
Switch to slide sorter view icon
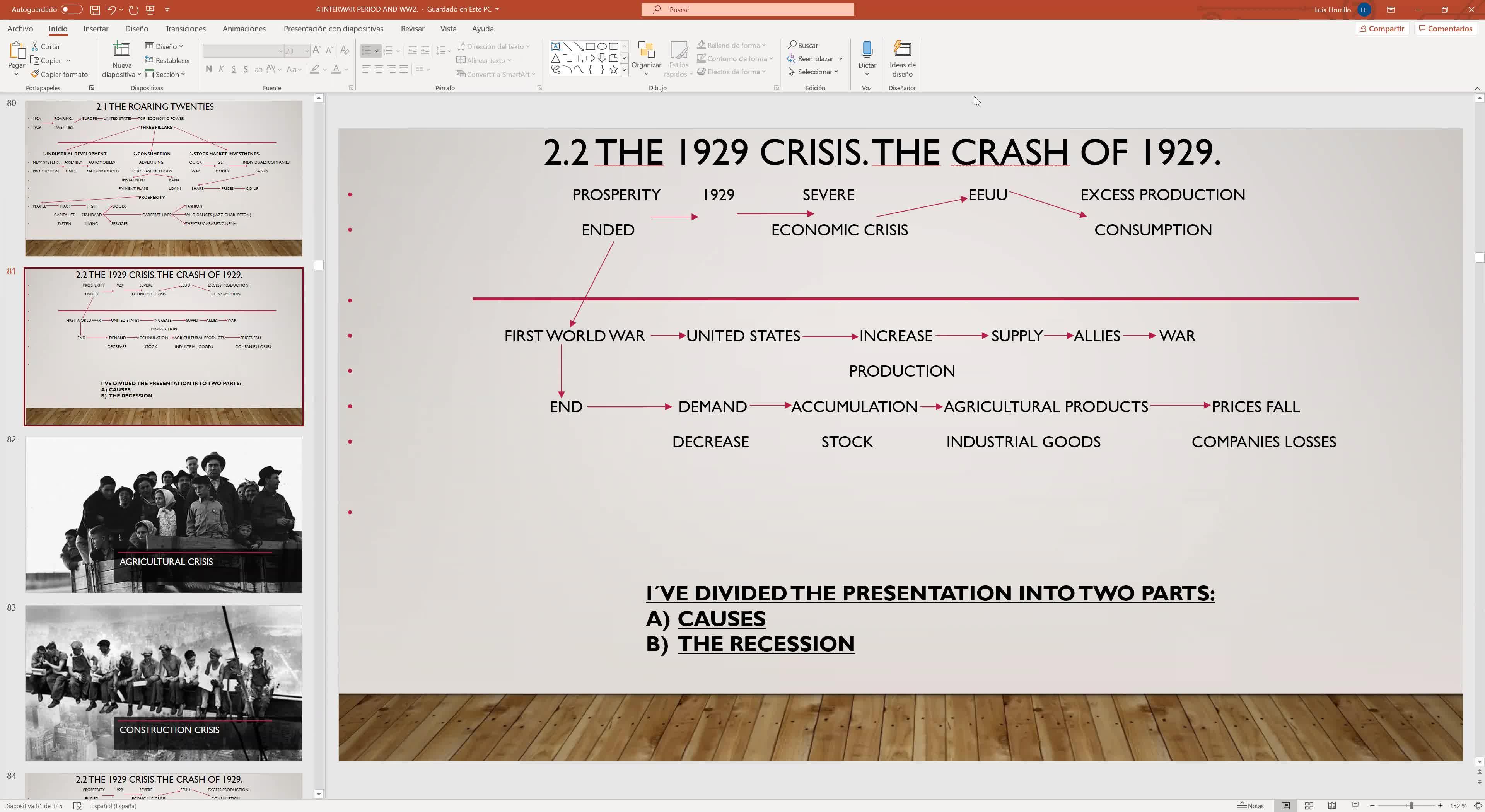tap(1309, 806)
